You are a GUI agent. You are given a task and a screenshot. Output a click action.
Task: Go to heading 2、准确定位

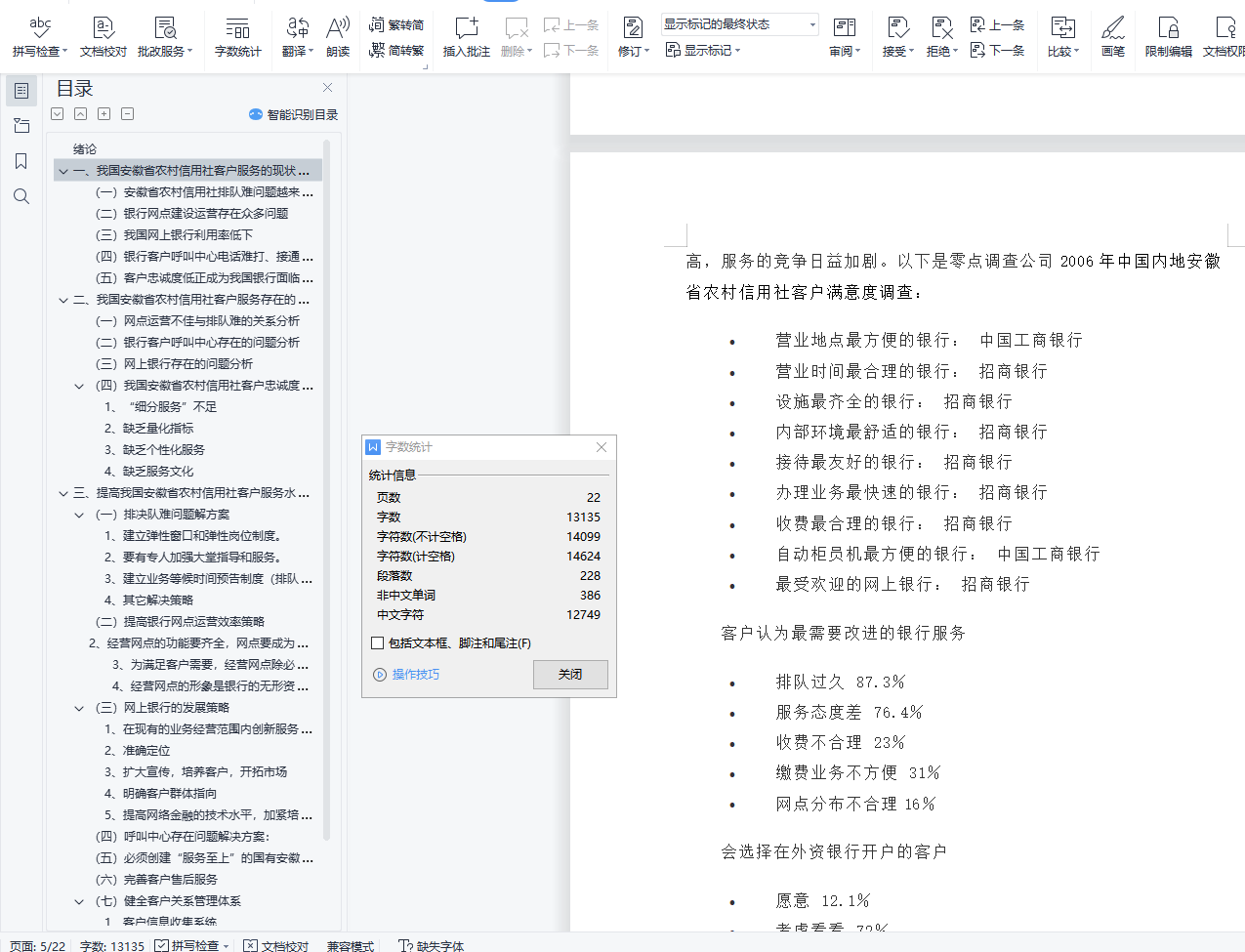point(138,751)
